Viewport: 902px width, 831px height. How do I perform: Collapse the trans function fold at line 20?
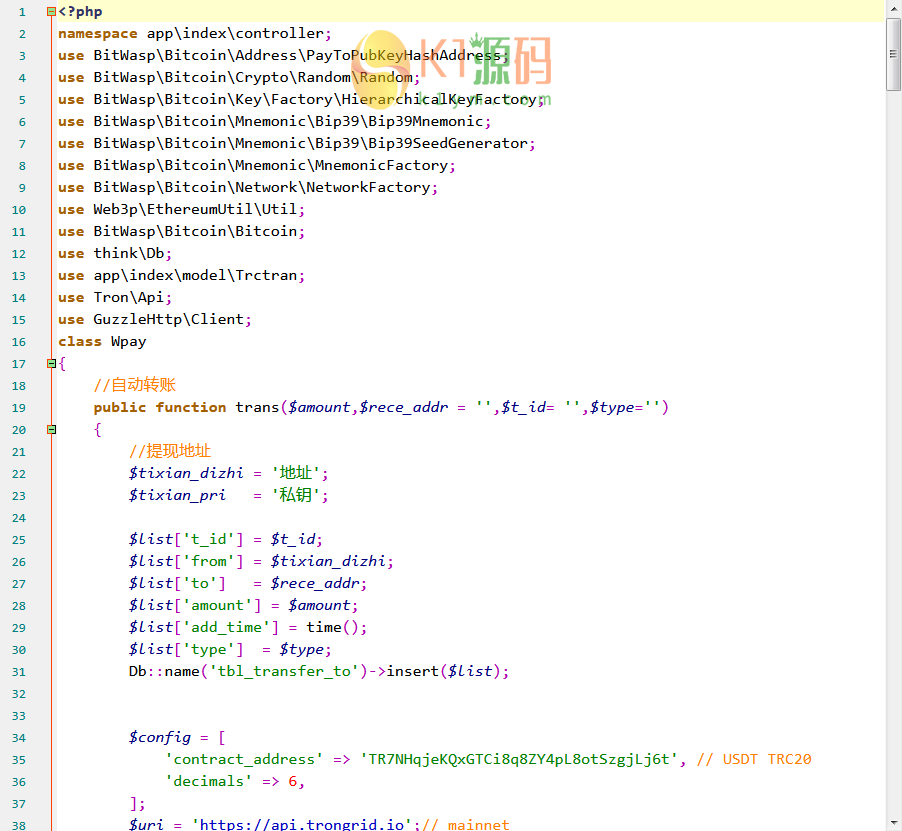[51, 430]
